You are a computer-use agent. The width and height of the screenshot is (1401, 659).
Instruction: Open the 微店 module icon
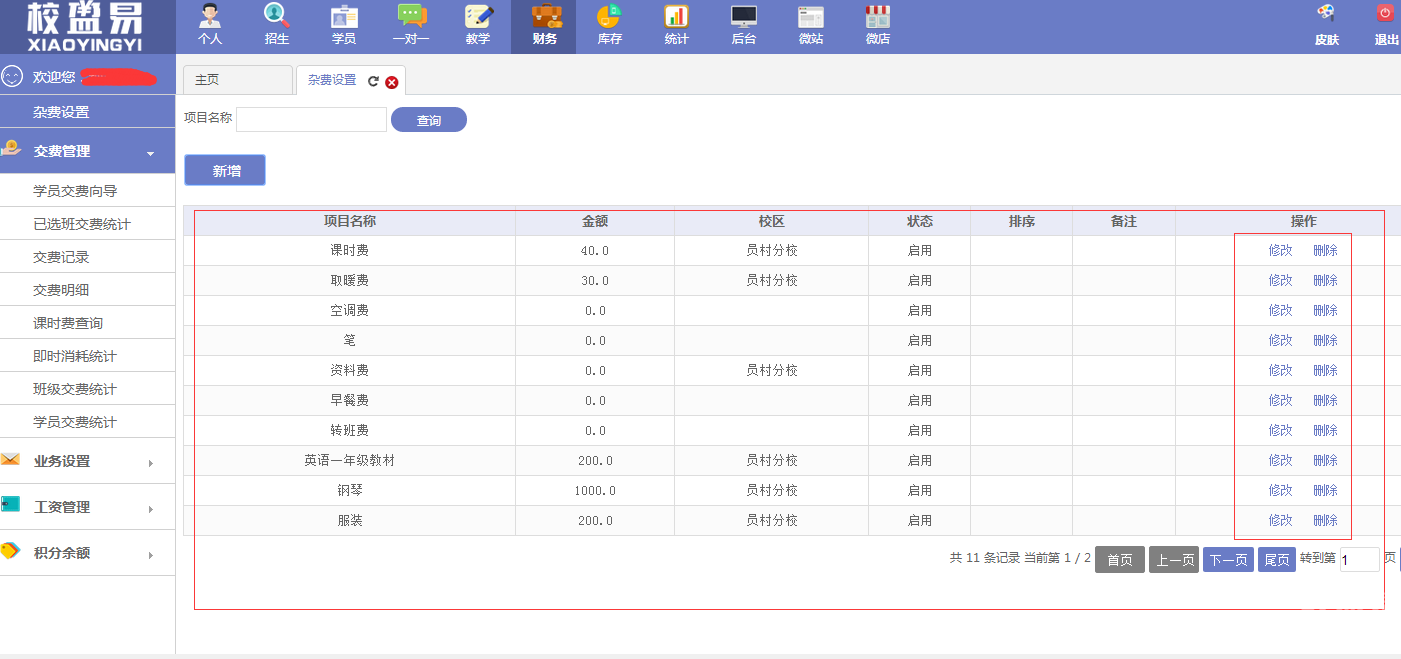878,26
